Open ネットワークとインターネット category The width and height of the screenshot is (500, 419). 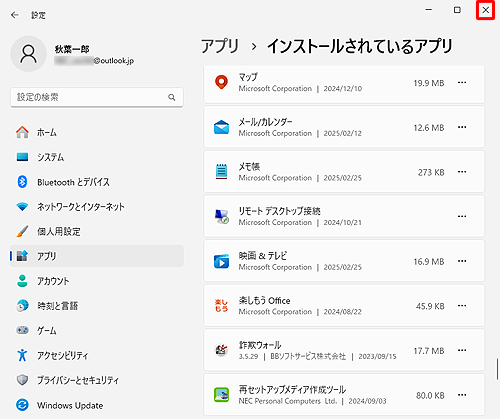97,207
